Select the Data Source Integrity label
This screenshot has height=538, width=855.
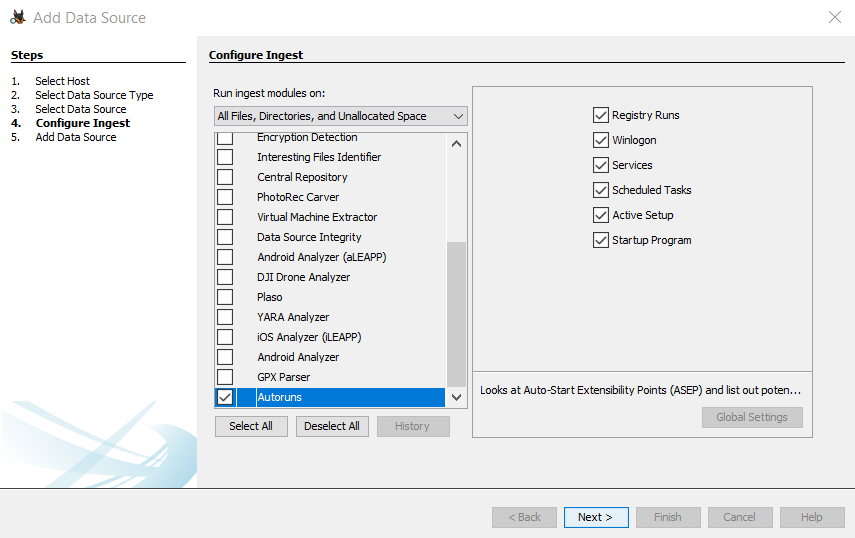pyautogui.click(x=310, y=237)
